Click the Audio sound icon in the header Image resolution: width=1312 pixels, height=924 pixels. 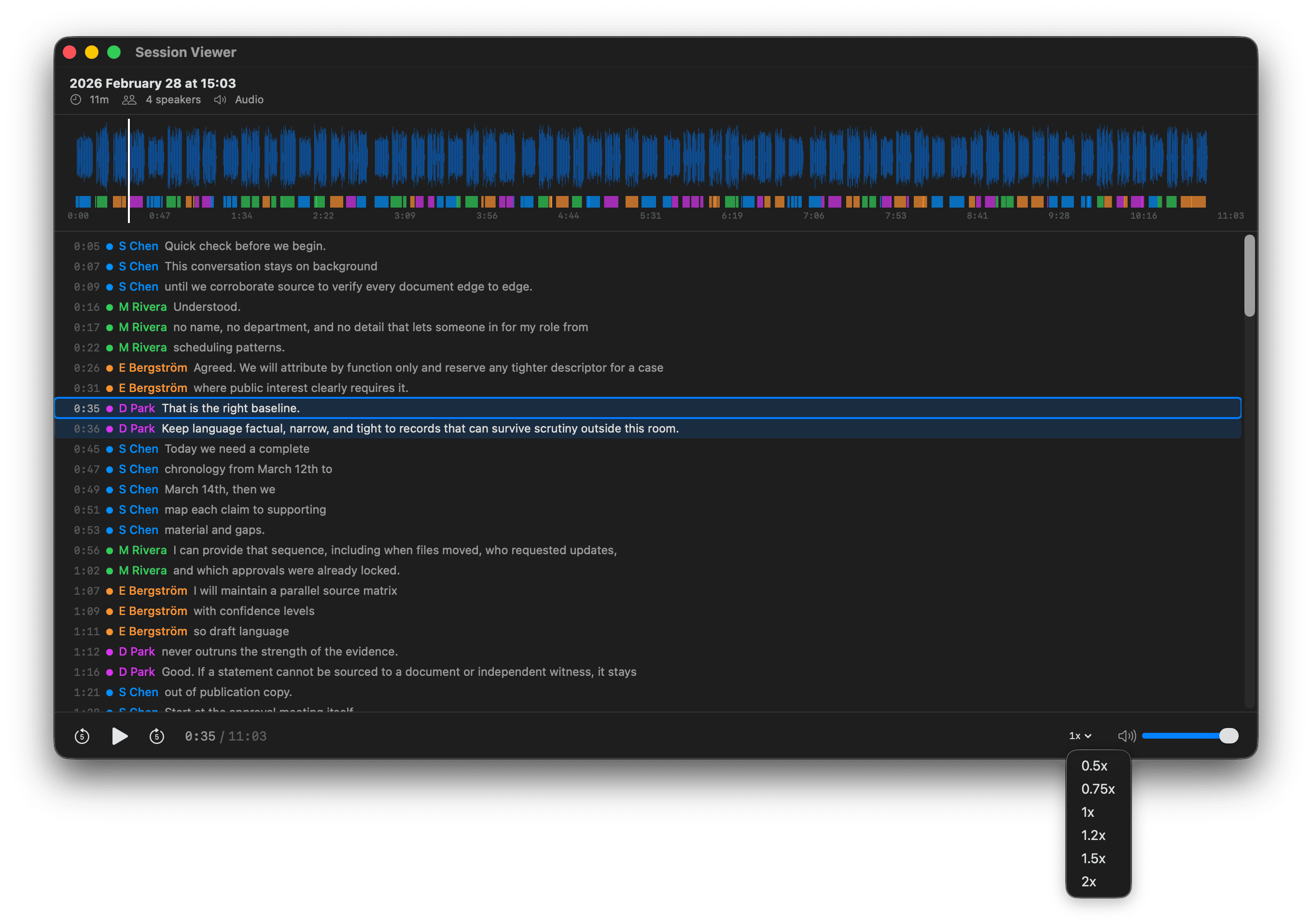tap(220, 99)
